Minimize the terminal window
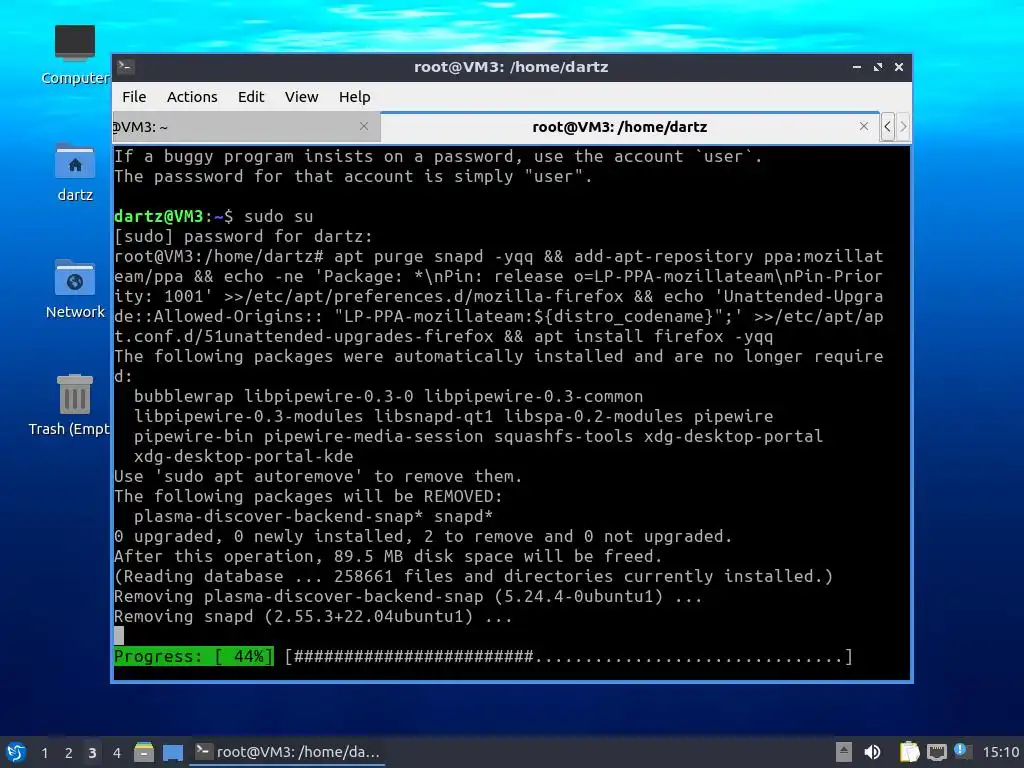Screen dimensions: 1024x768 pyautogui.click(x=857, y=67)
